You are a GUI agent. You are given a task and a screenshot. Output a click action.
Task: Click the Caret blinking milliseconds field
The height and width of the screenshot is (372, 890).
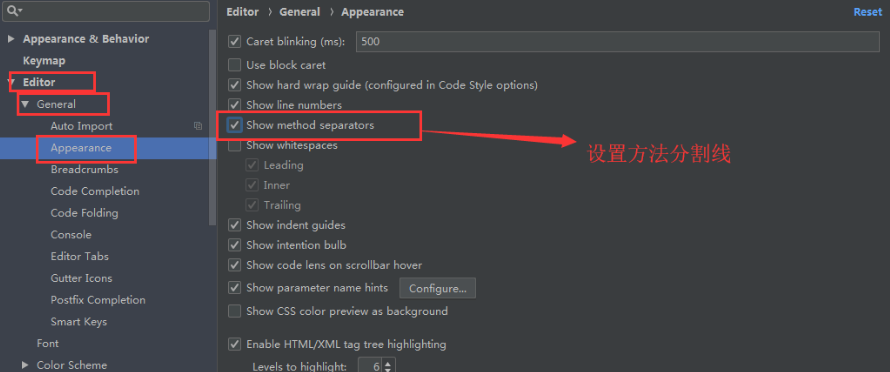click(x=618, y=41)
